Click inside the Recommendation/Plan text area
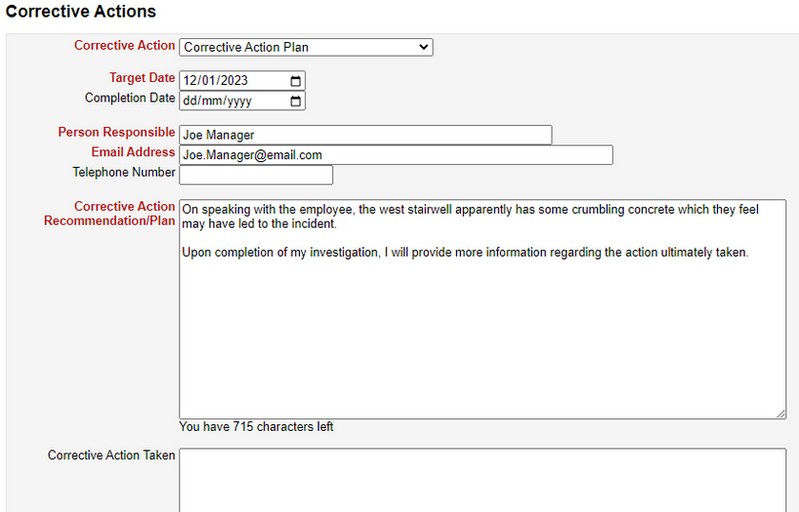This screenshot has width=799, height=512. pos(482,320)
